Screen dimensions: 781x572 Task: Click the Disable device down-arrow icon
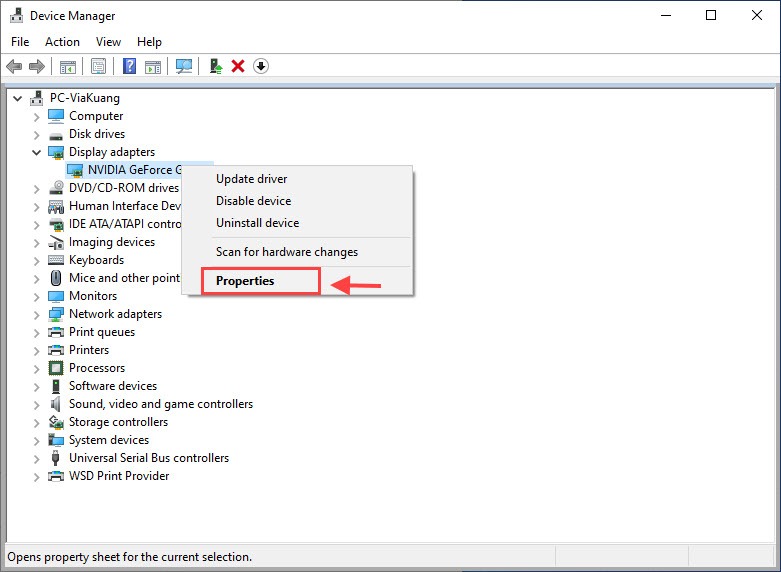261,66
